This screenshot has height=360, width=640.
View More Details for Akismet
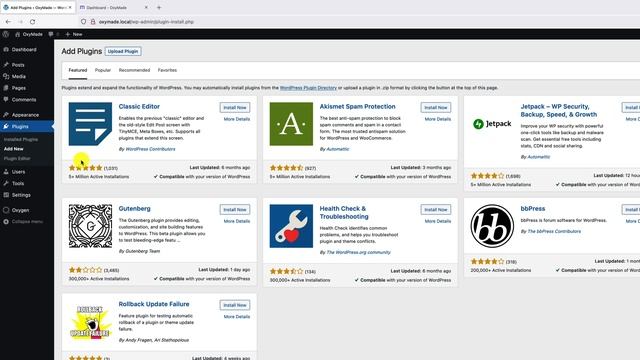pos(438,119)
